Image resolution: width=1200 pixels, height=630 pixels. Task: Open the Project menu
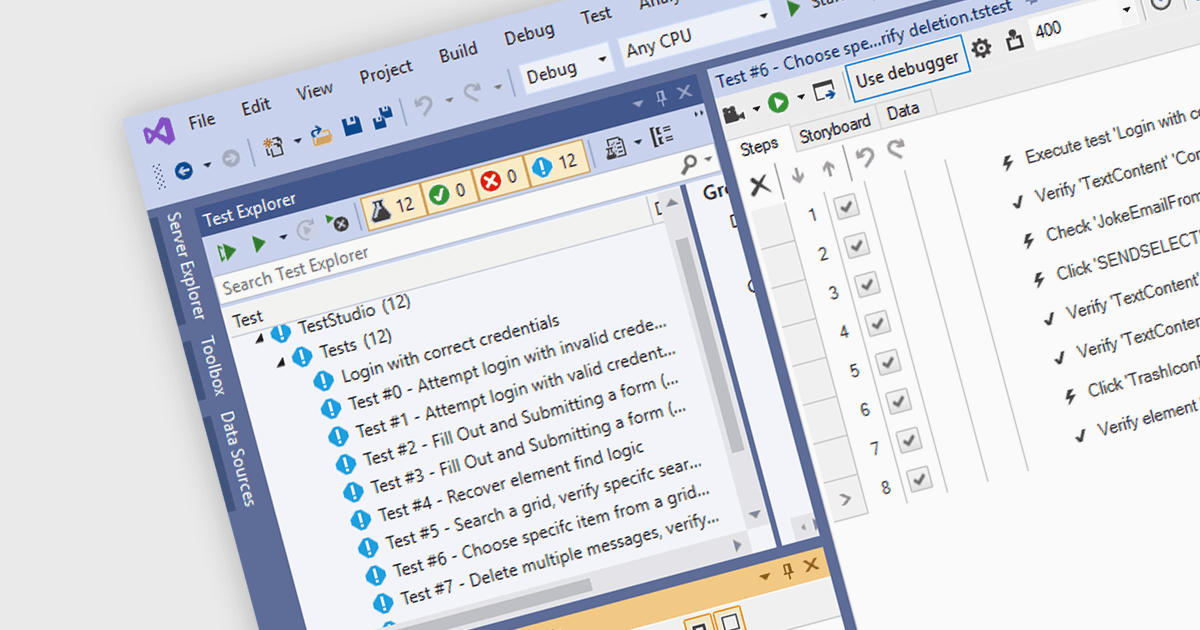coord(385,71)
